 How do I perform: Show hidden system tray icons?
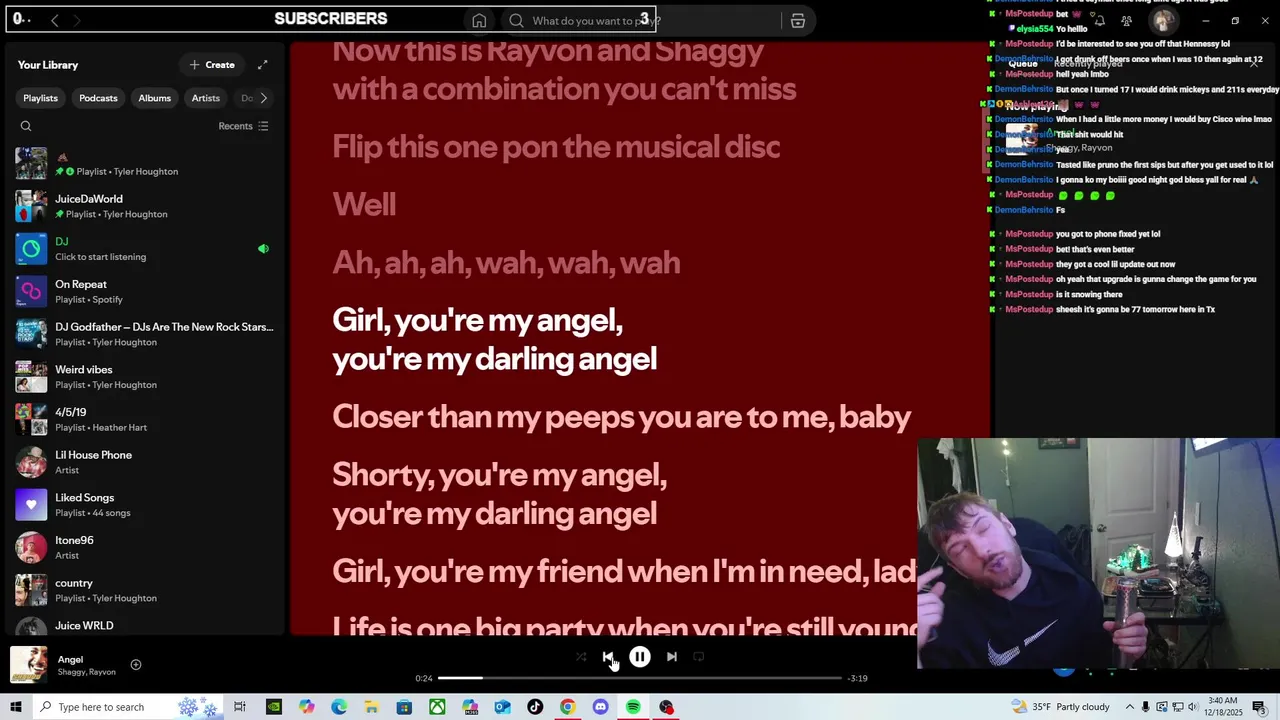click(1131, 707)
